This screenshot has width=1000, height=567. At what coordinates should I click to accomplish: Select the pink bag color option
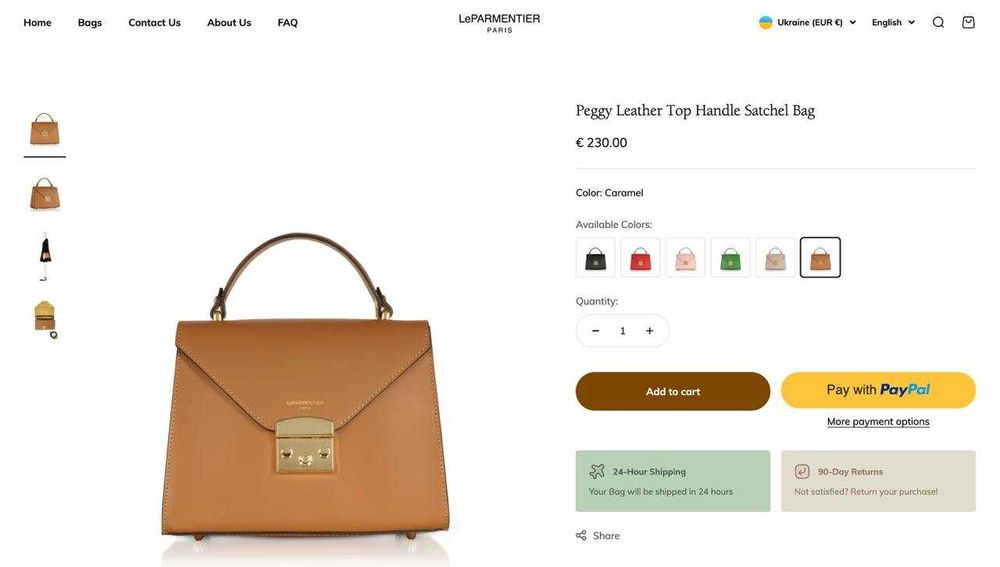click(x=686, y=258)
